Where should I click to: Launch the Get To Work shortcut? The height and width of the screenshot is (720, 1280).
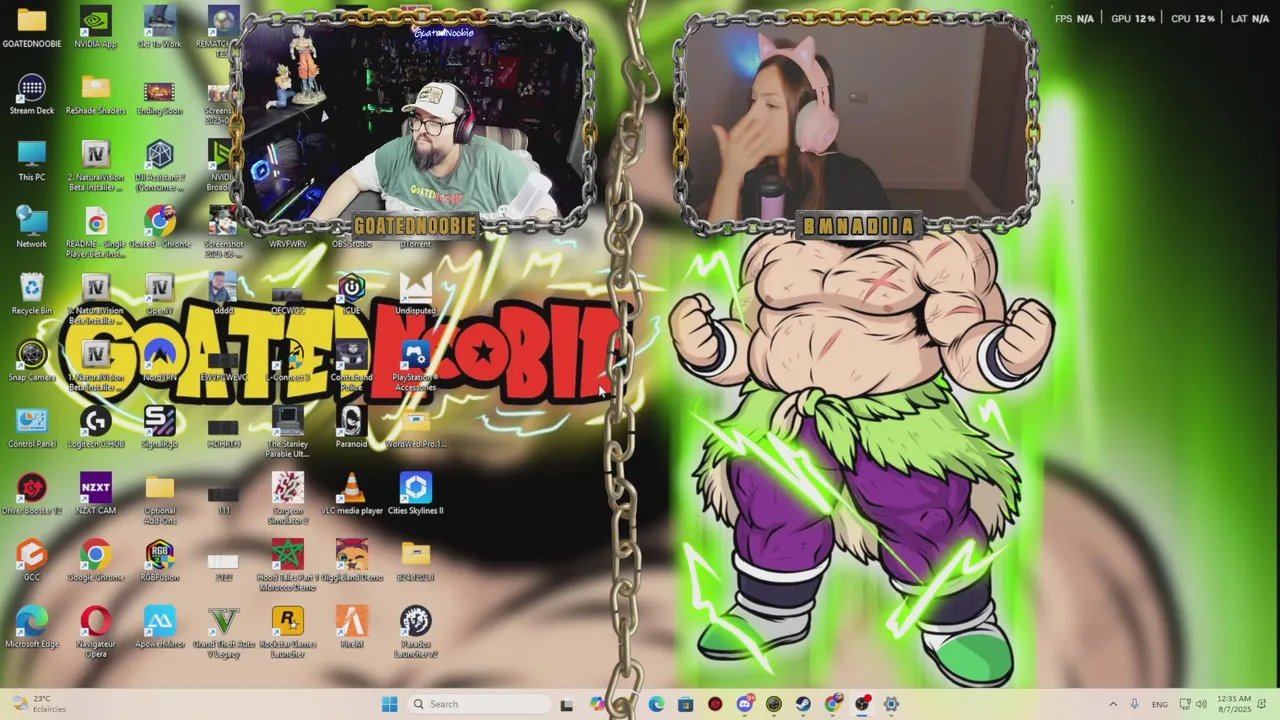159,27
